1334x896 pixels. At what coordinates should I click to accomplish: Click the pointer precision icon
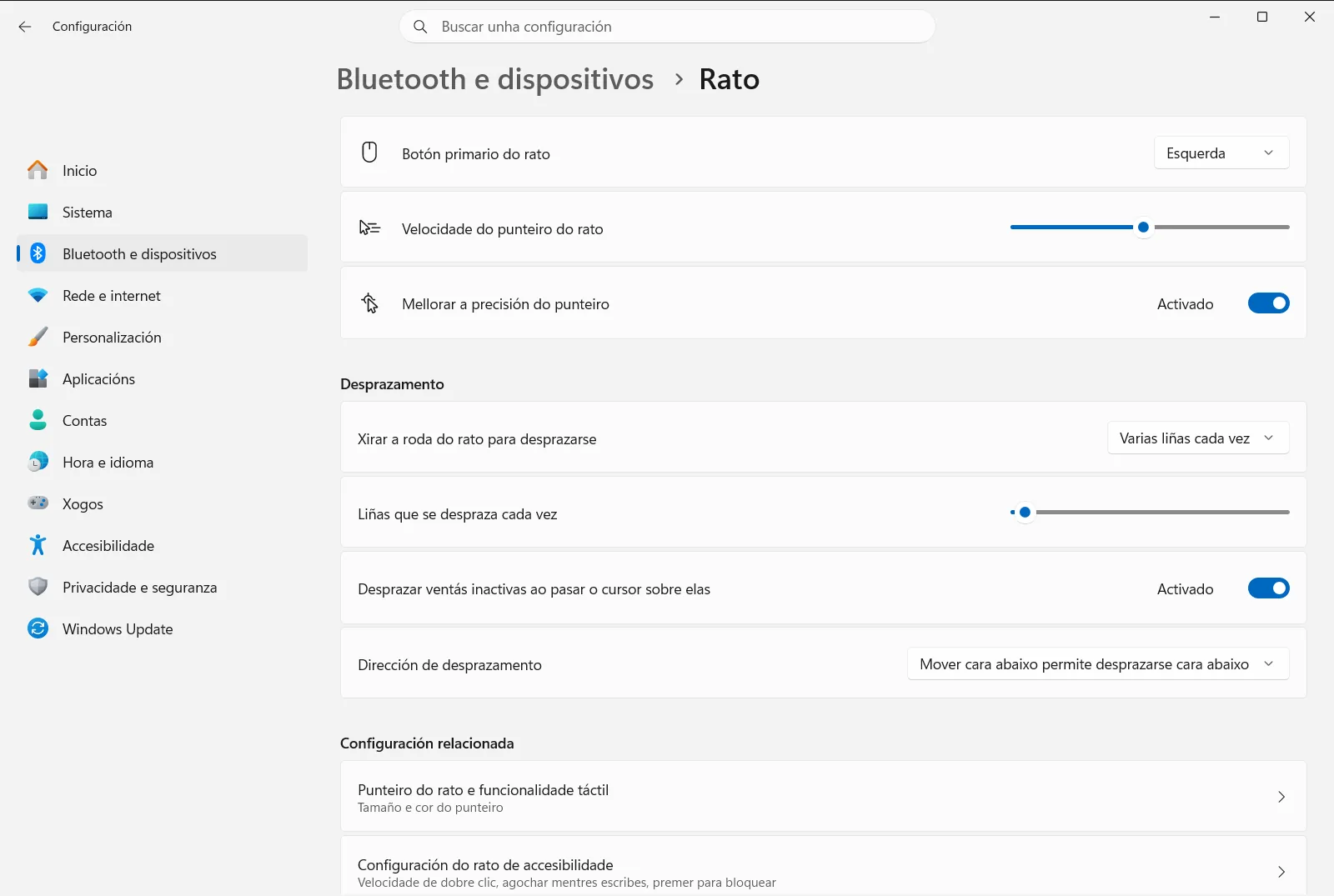click(x=369, y=303)
